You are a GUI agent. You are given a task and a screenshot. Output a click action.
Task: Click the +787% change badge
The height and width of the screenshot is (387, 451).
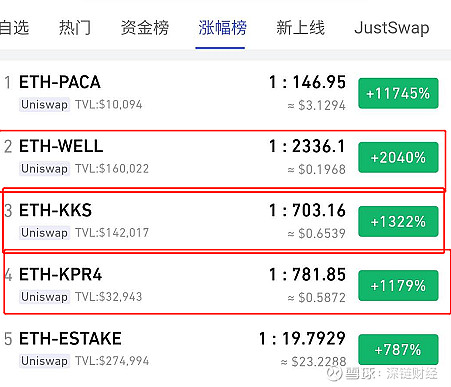tap(398, 349)
